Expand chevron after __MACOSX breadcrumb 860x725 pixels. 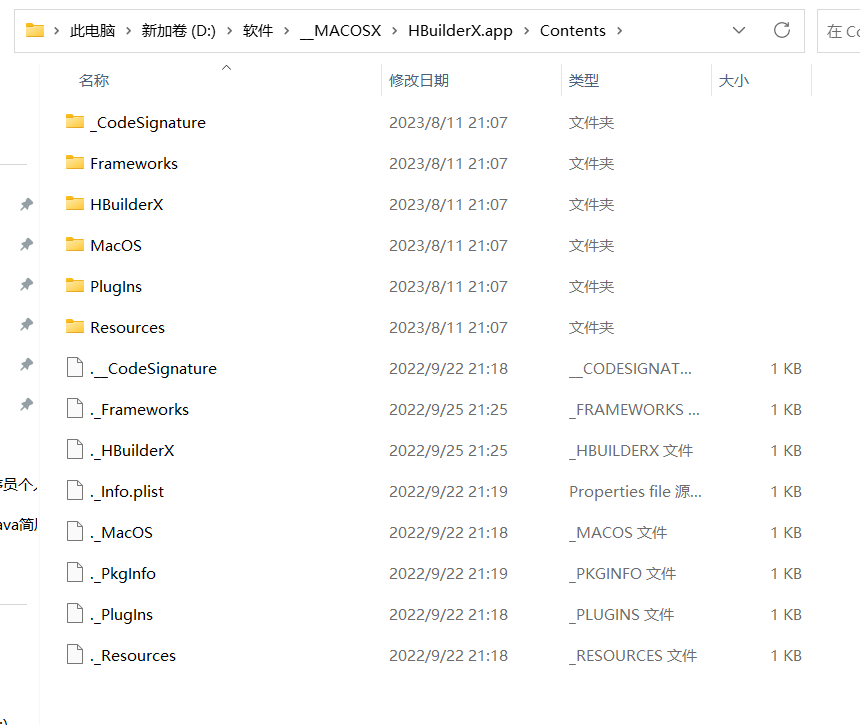(394, 31)
